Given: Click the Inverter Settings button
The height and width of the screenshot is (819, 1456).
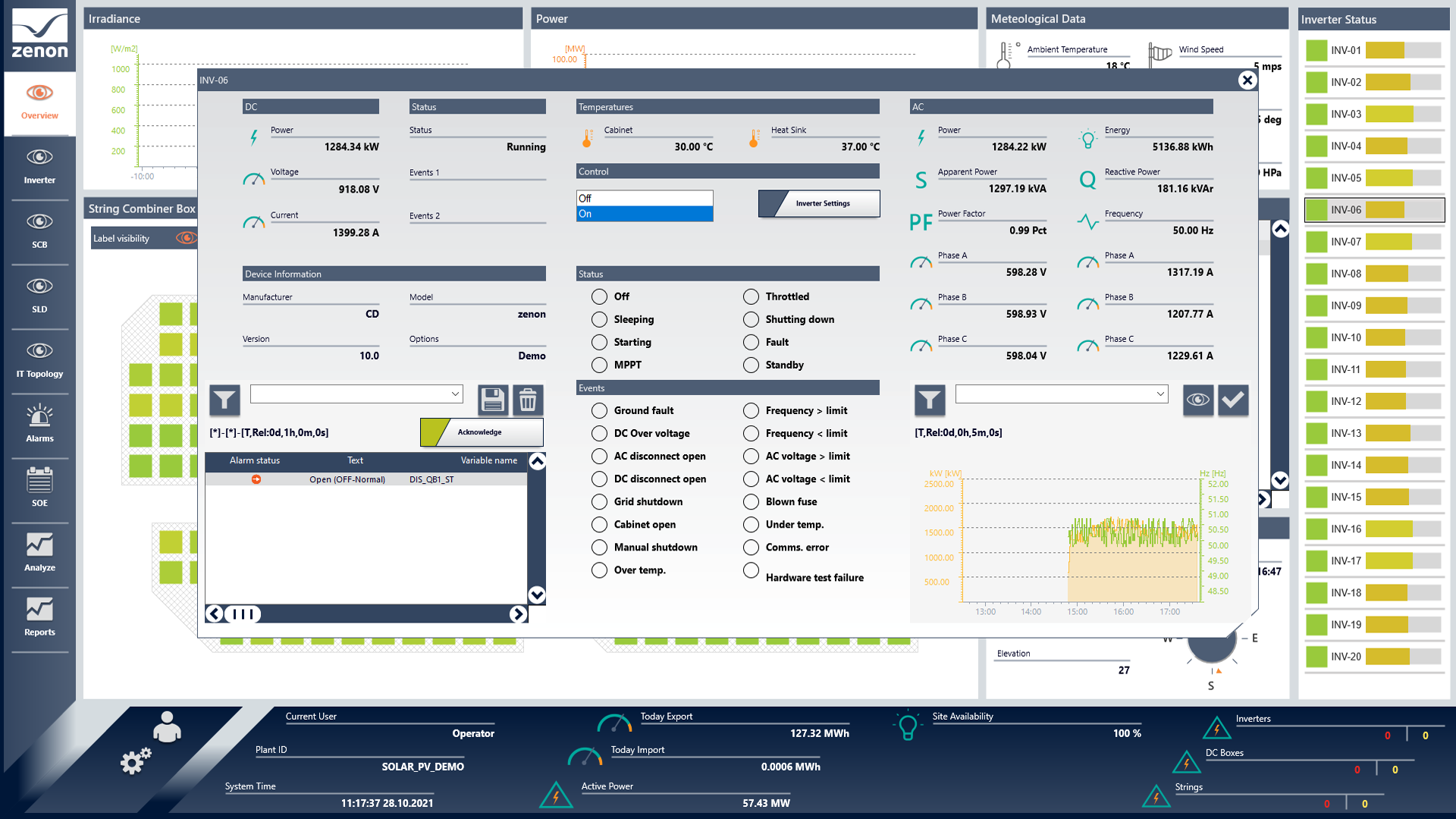Looking at the screenshot, I should (819, 203).
